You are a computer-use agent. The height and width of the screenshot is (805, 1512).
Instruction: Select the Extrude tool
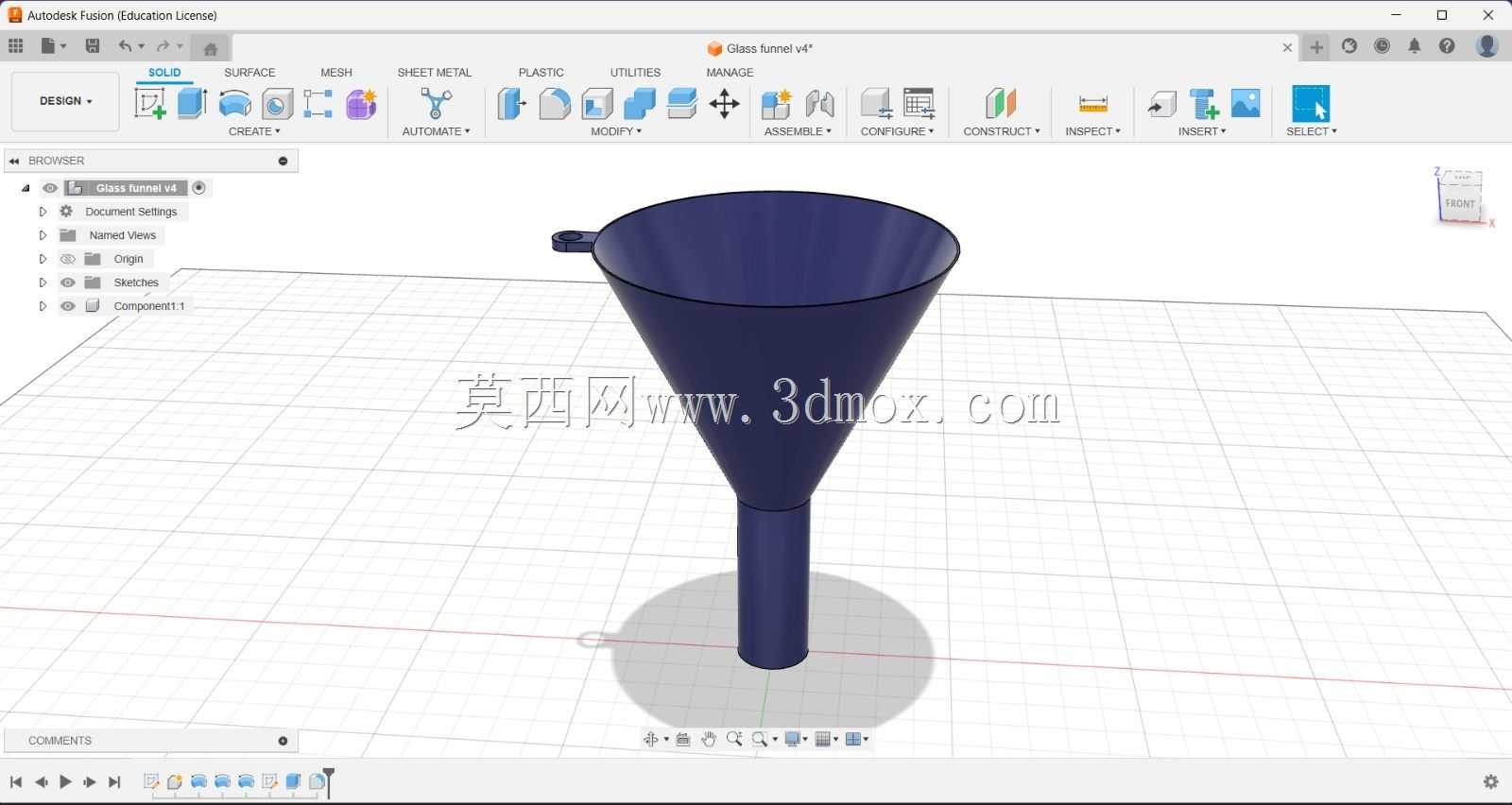[192, 103]
